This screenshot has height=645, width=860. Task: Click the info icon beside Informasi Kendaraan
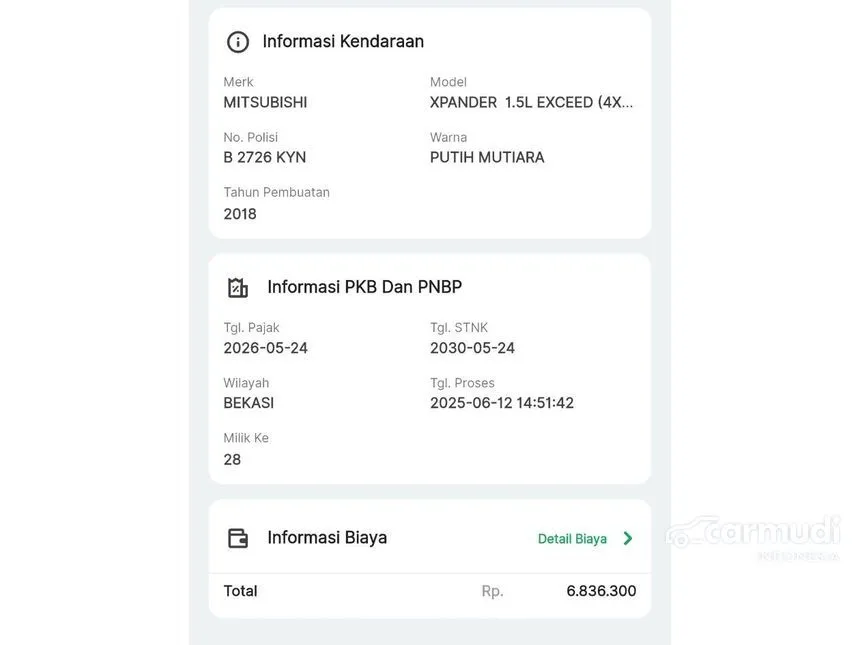point(237,42)
